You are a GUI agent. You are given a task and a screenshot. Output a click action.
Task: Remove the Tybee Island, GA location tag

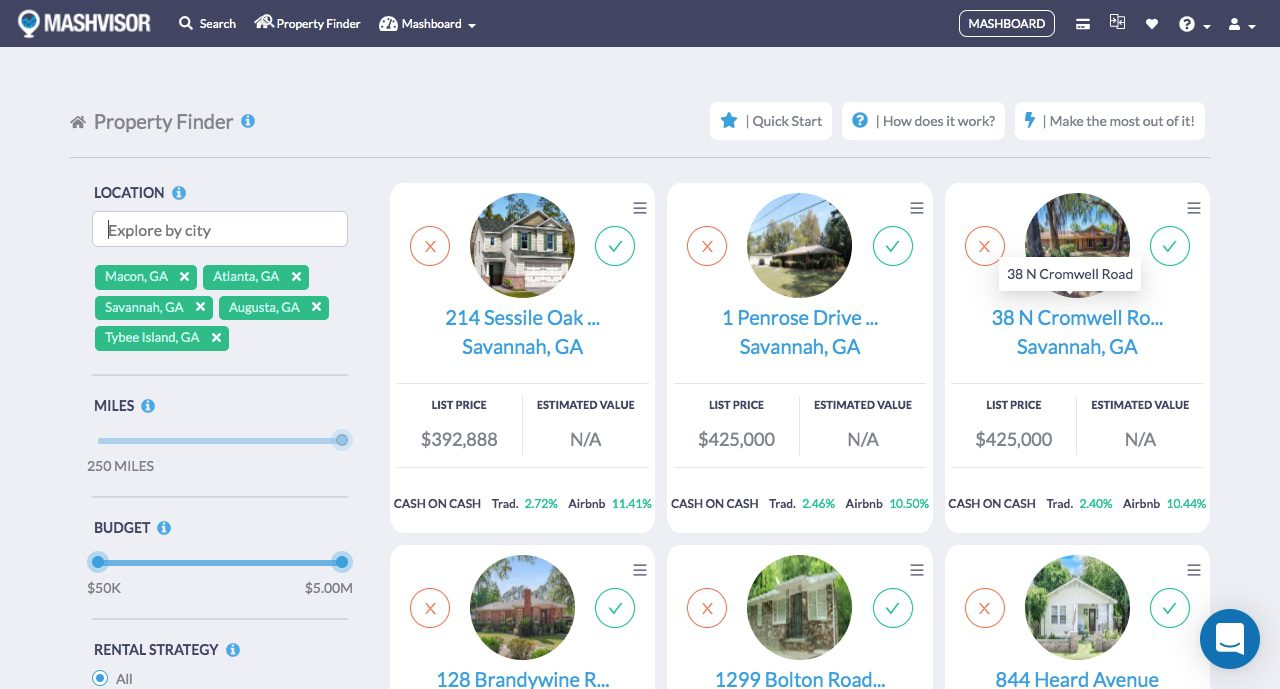[216, 338]
